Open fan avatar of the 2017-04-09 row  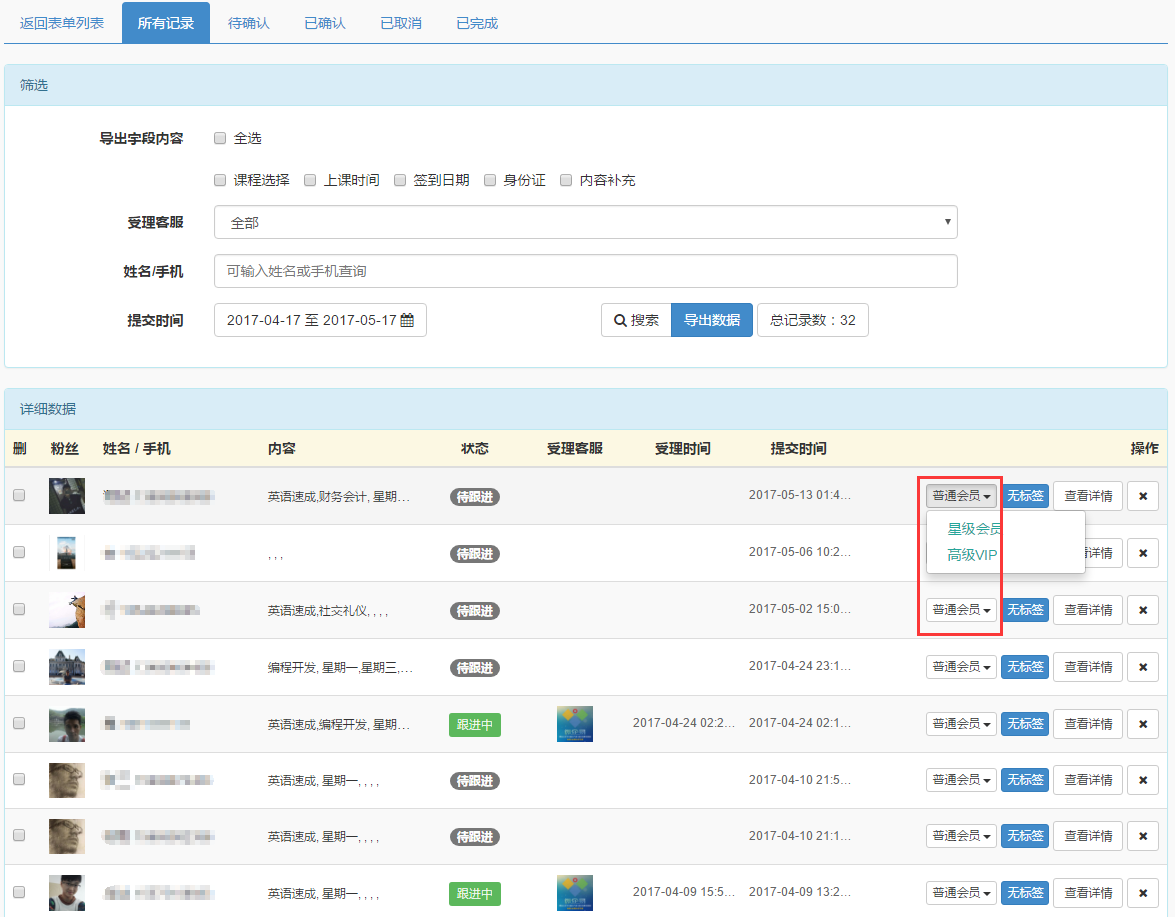67,893
